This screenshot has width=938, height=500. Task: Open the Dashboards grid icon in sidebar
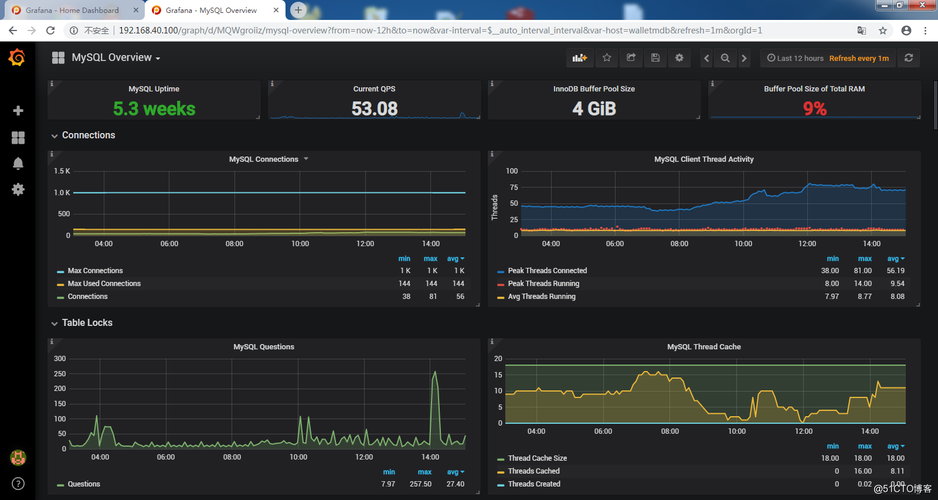[17, 137]
